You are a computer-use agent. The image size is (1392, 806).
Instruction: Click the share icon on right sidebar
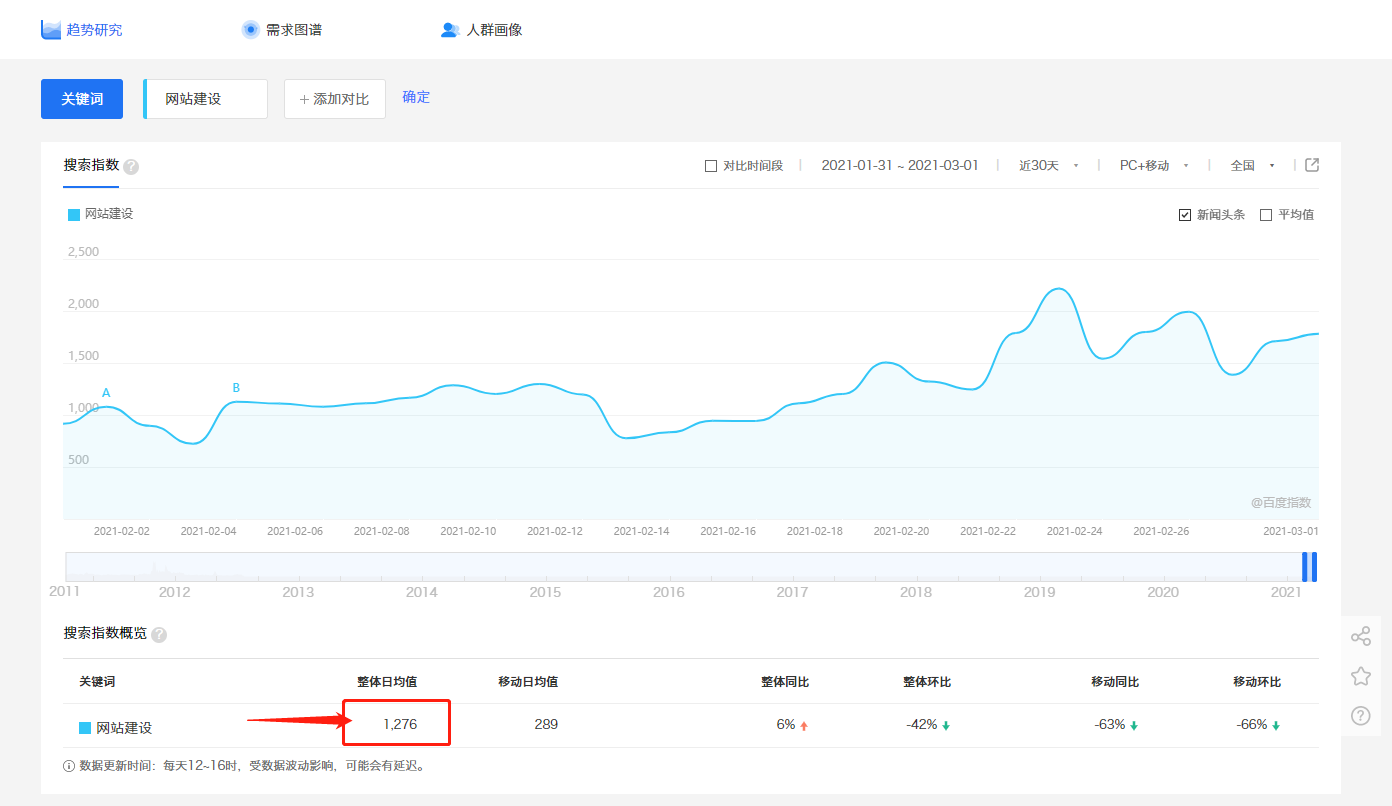pos(1360,637)
